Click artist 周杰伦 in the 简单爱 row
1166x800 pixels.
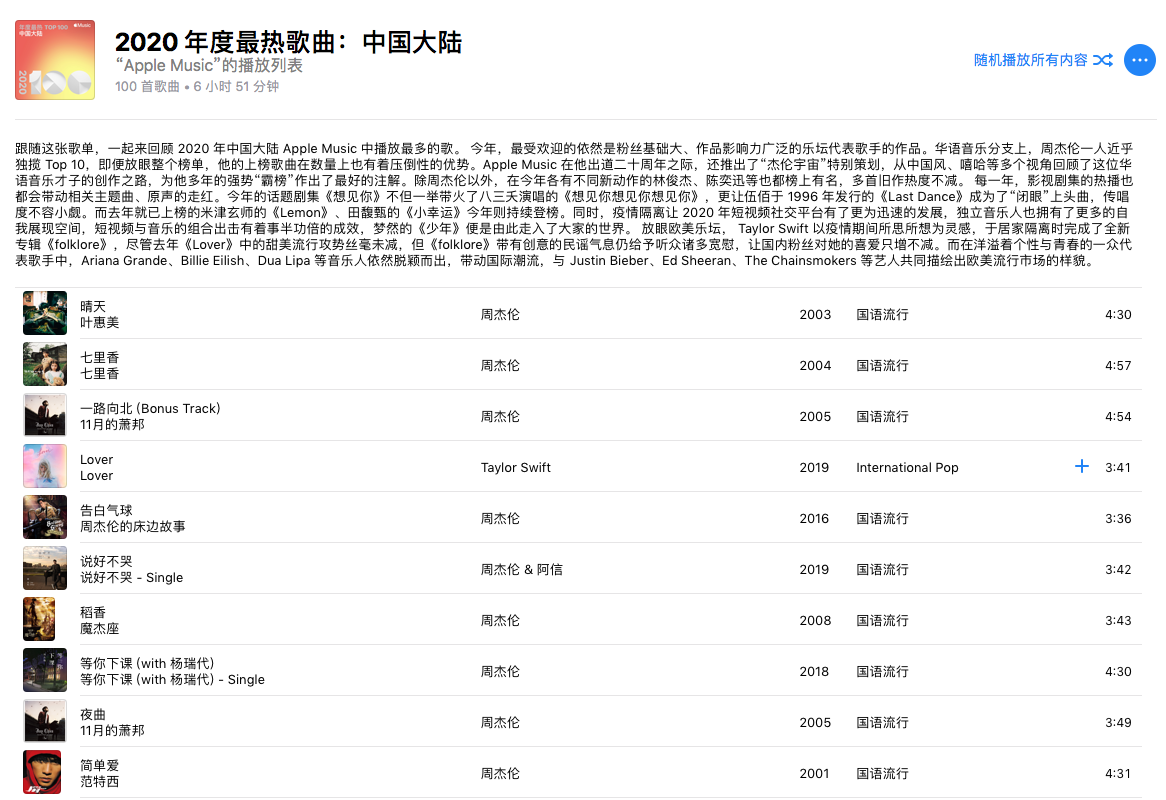coord(500,773)
